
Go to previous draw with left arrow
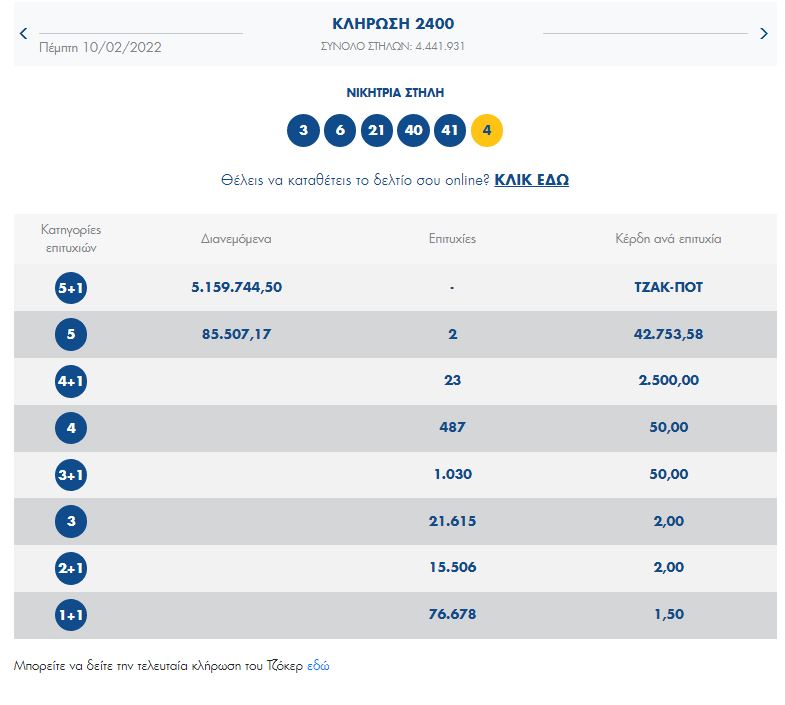(24, 34)
